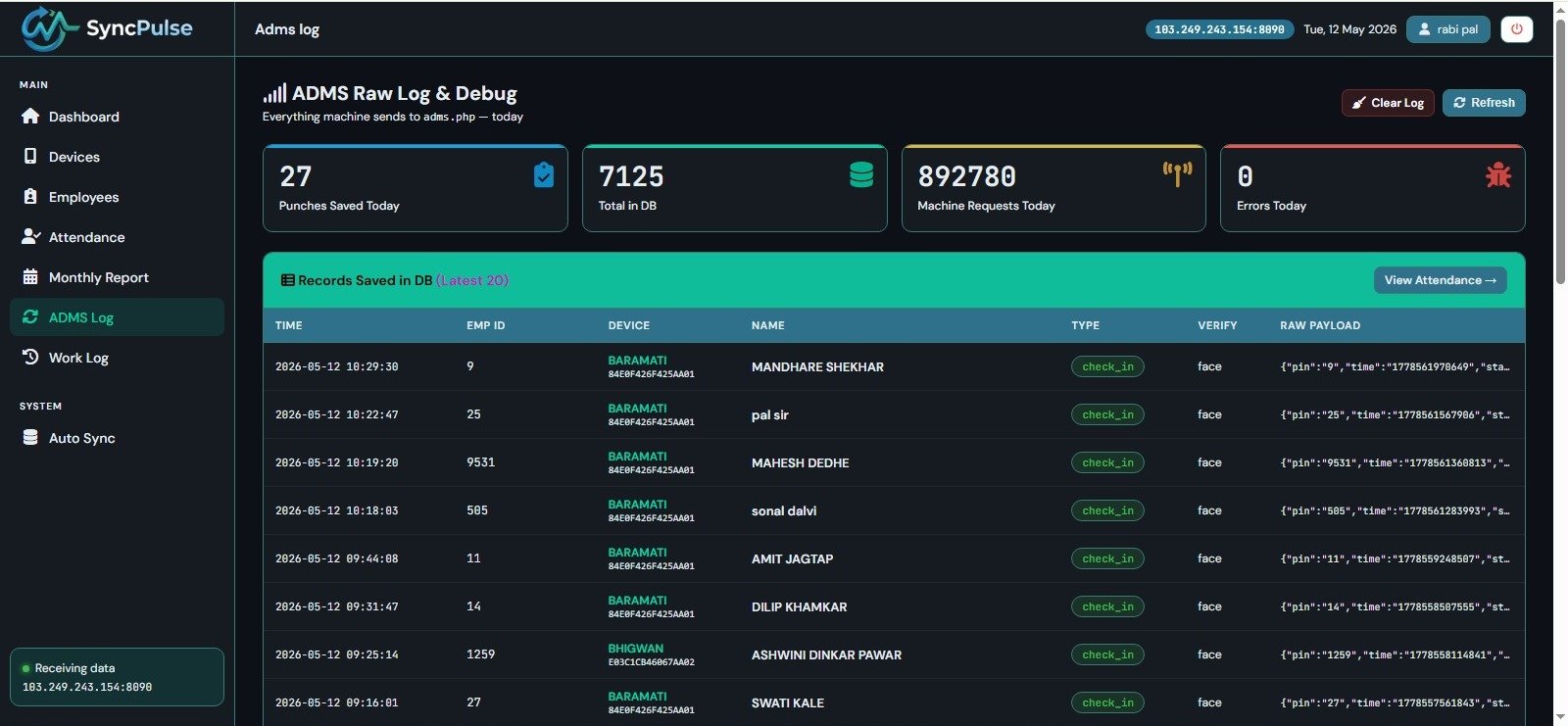This screenshot has width=1568, height=726.
Task: Click the RAW PAYLOAD column header
Action: tap(1320, 325)
